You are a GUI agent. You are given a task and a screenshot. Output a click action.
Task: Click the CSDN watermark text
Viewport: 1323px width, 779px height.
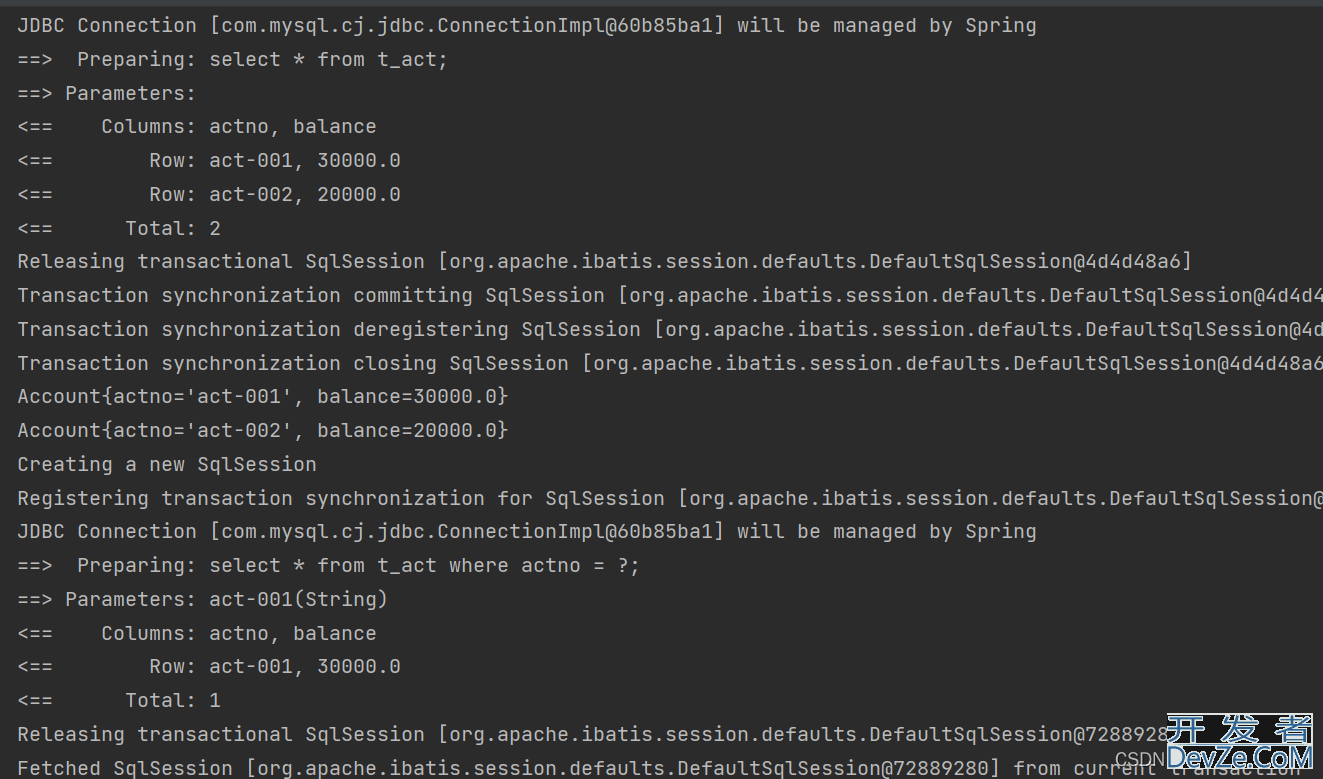pyautogui.click(x=1140, y=759)
